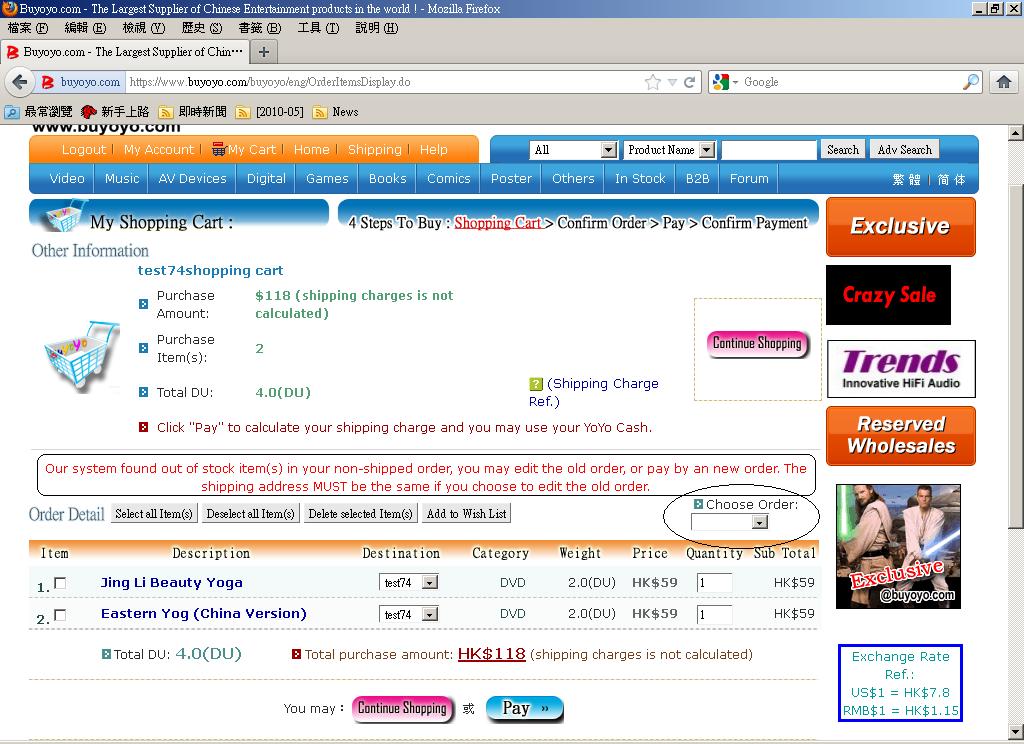Image resolution: width=1024 pixels, height=744 pixels.
Task: Open the 工具 (T) menu
Action: point(318,28)
